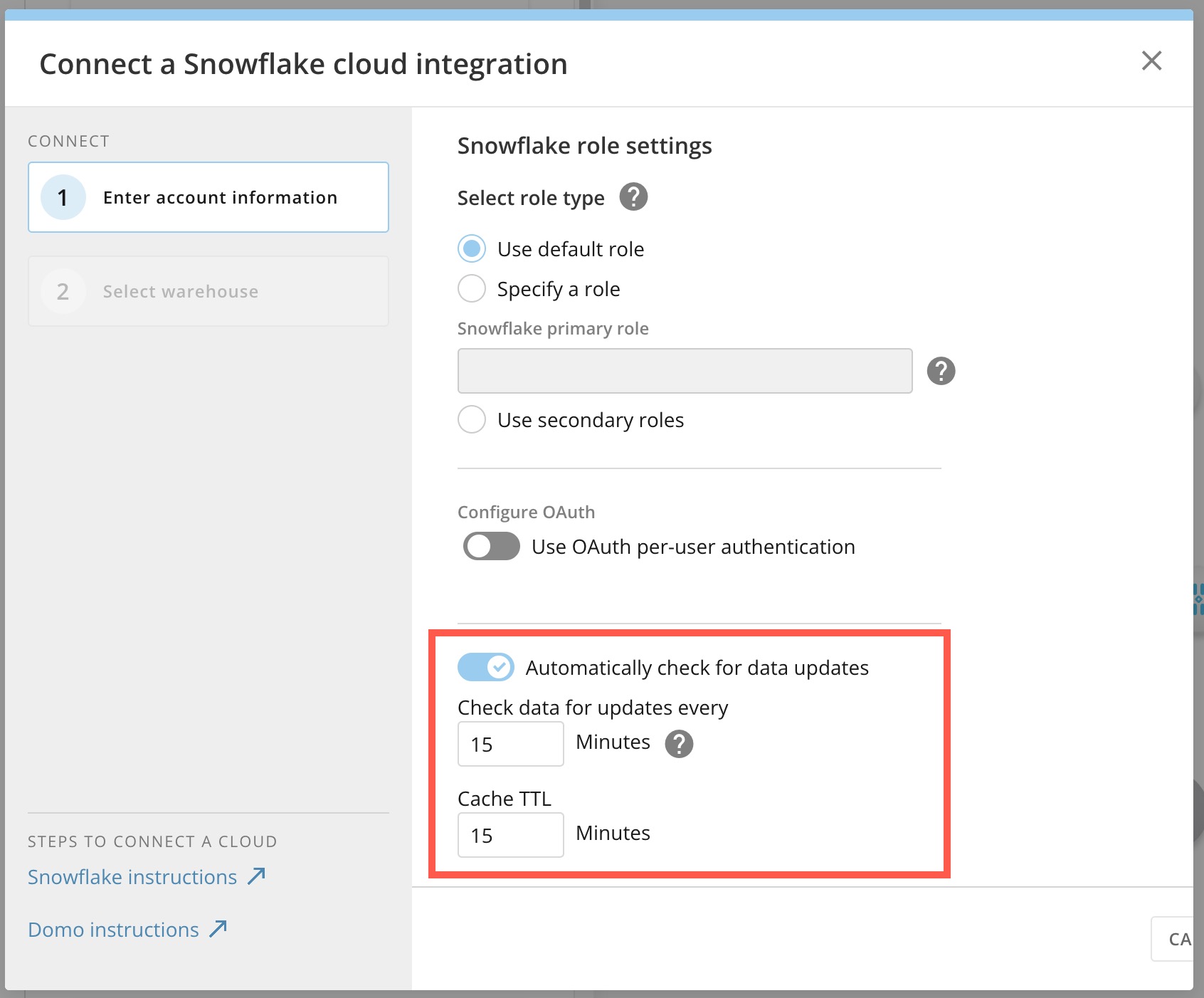Click the step number 1 circle badge
This screenshot has height=998, width=1204.
click(63, 197)
